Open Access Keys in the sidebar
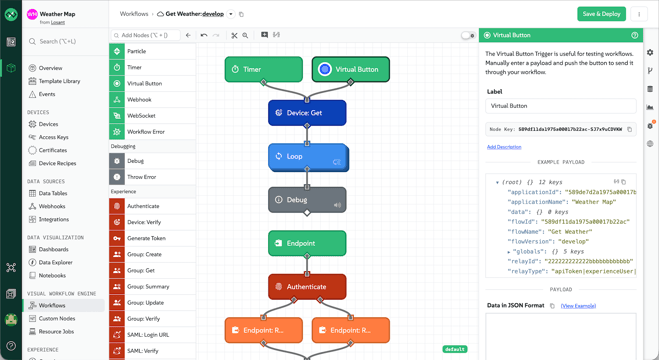The height and width of the screenshot is (360, 659). pos(53,137)
